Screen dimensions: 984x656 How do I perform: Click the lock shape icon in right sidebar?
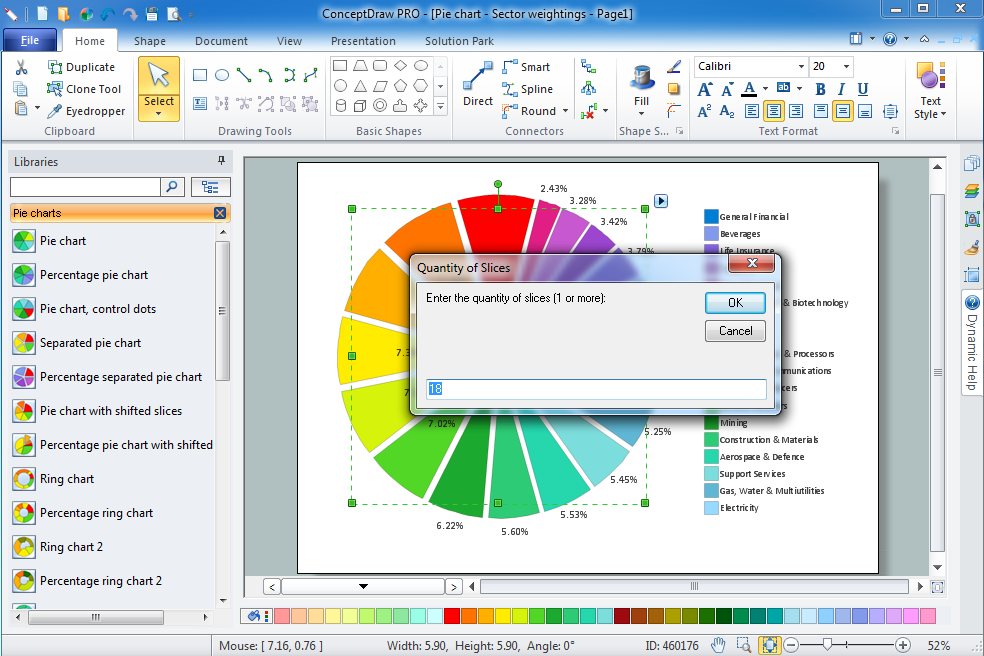pos(972,218)
